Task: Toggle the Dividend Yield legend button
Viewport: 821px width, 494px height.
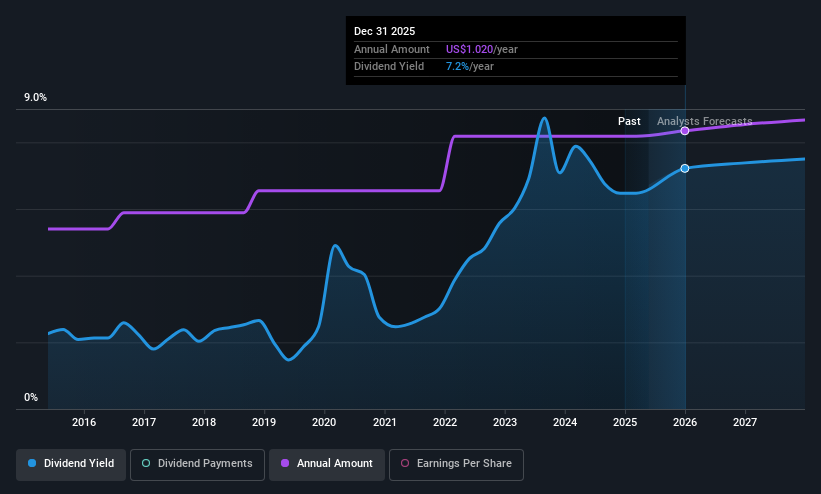Action: tap(71, 464)
